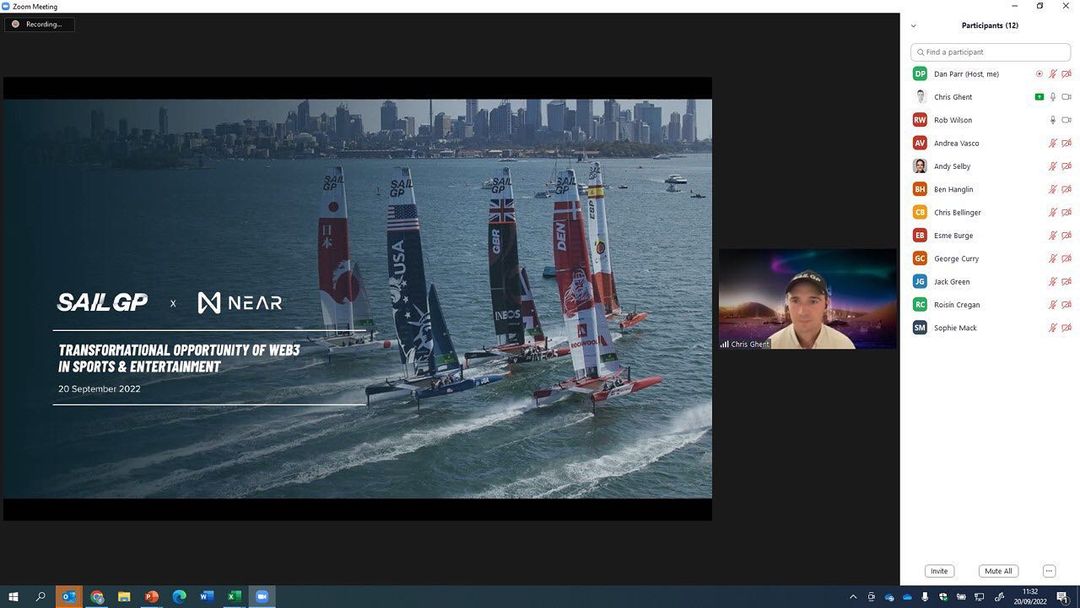The image size is (1080, 608).
Task: Open the more options ellipsis in Participants
Action: 1048,571
